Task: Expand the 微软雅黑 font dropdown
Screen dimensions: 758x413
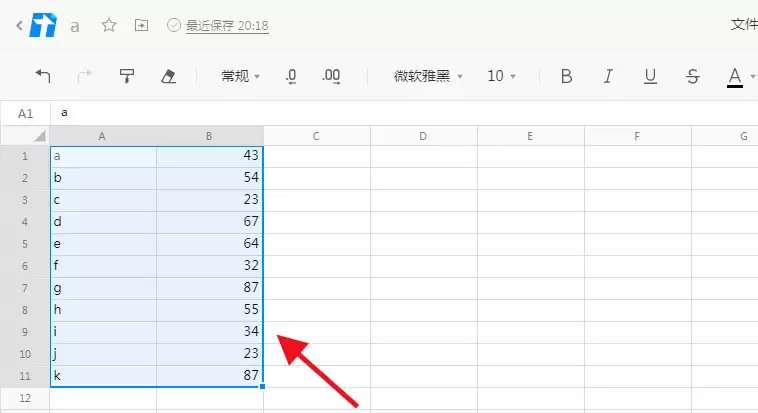Action: [x=429, y=76]
